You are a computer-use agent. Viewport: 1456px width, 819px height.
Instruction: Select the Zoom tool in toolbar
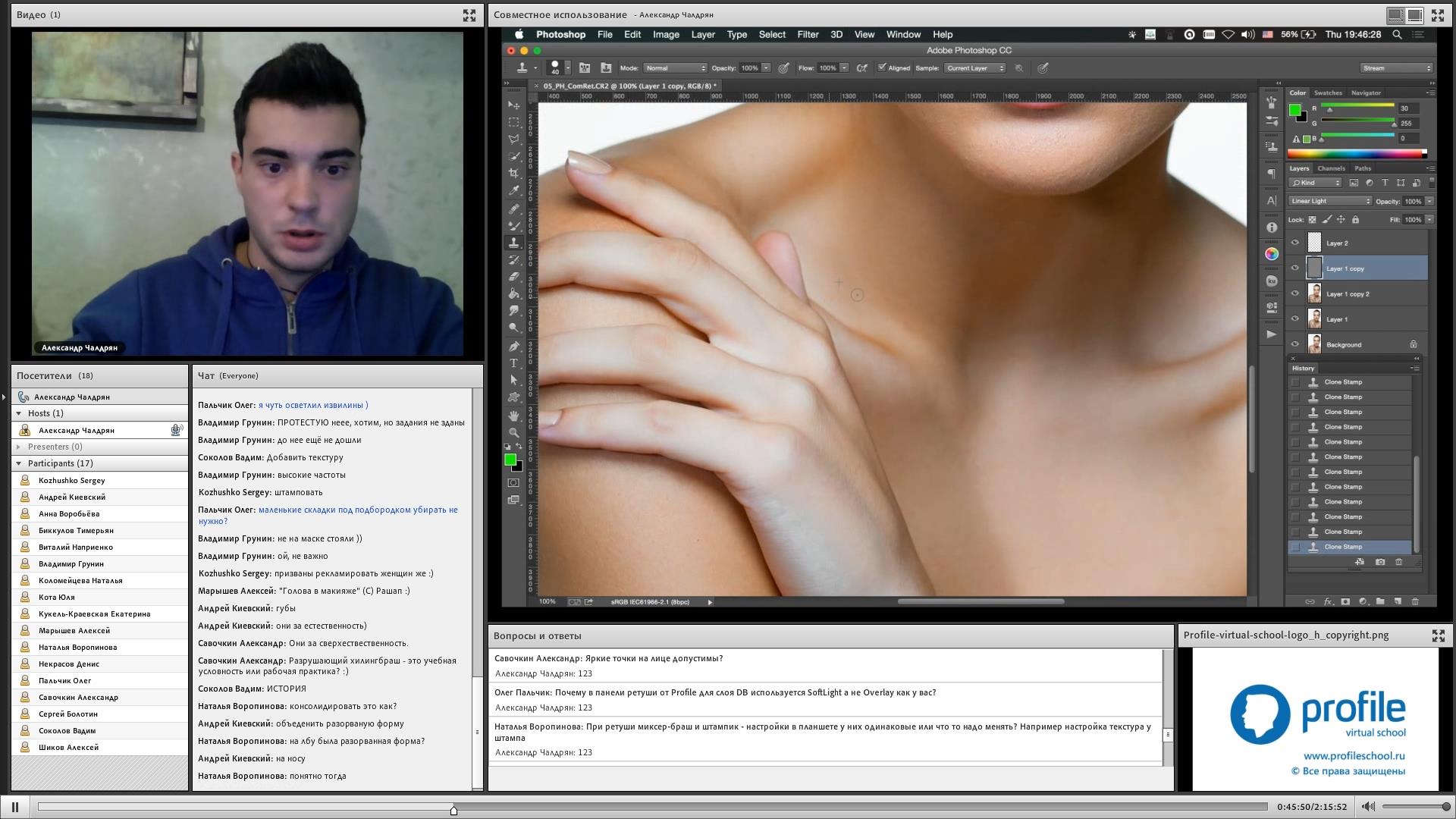tap(513, 433)
